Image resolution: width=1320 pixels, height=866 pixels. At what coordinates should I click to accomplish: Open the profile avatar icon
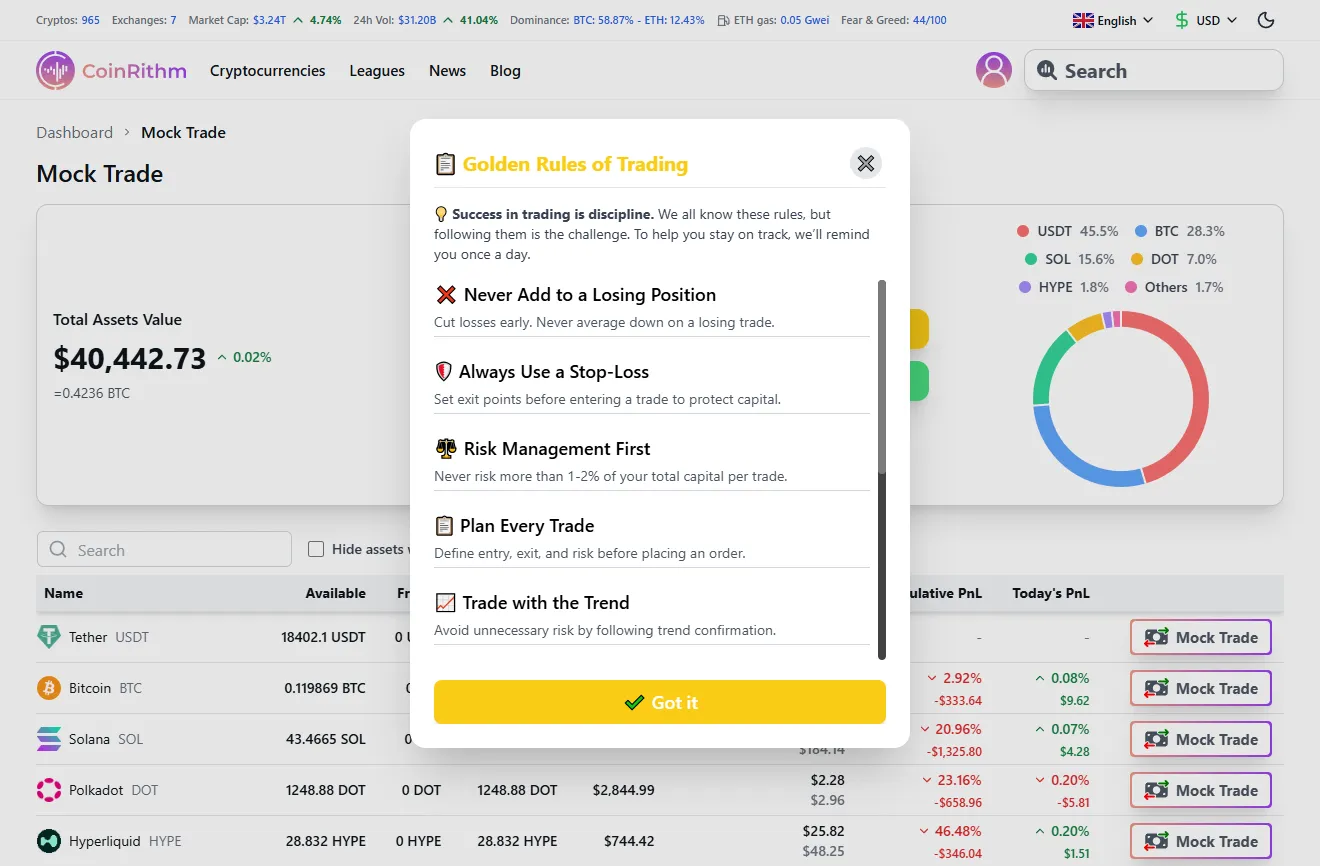point(993,70)
